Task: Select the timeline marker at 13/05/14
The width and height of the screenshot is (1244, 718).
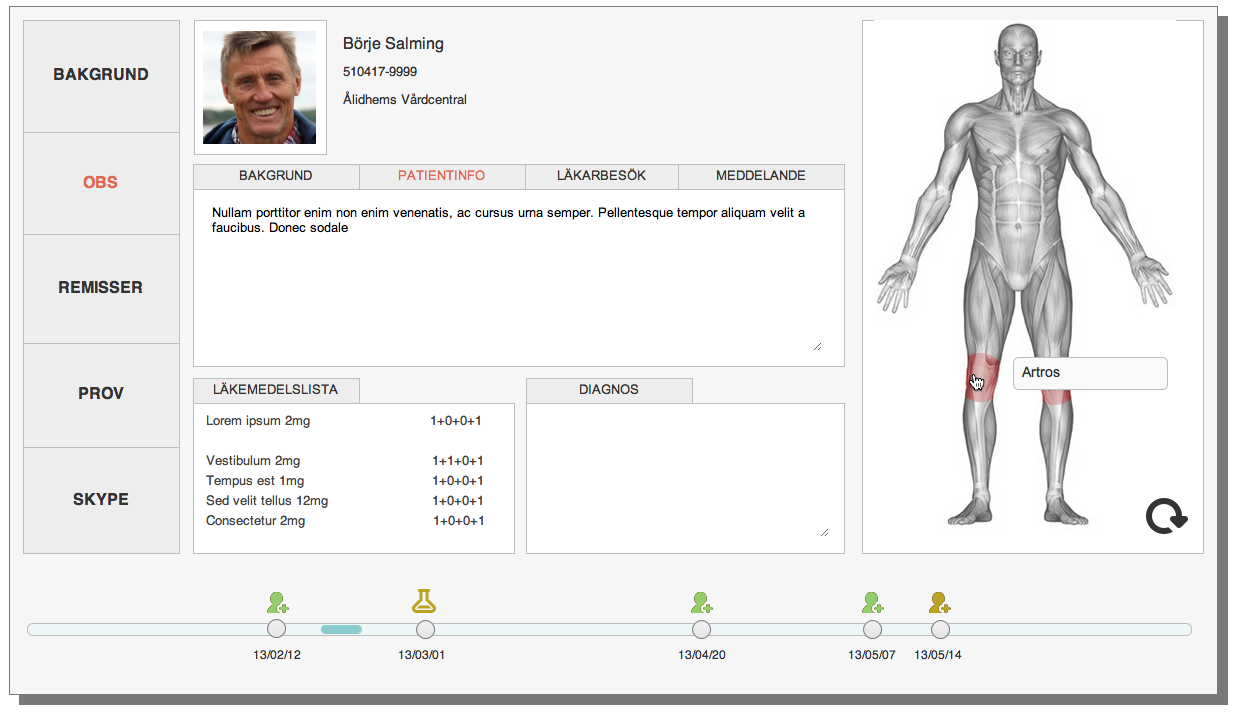Action: coord(940,629)
